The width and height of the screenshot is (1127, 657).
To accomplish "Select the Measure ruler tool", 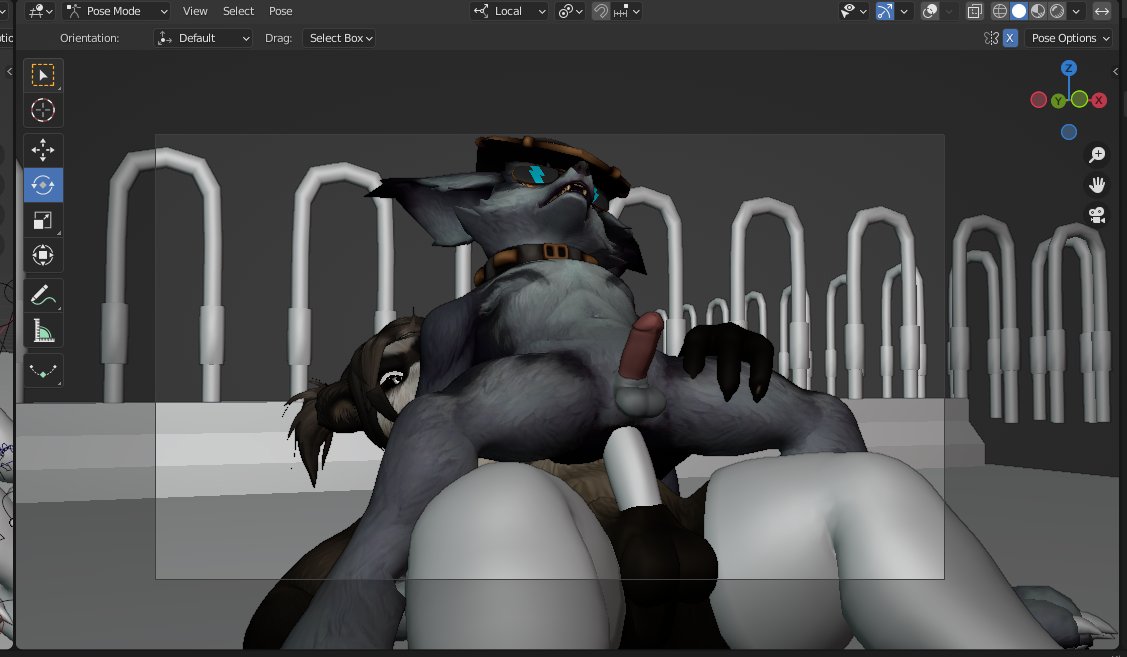I will coord(43,331).
